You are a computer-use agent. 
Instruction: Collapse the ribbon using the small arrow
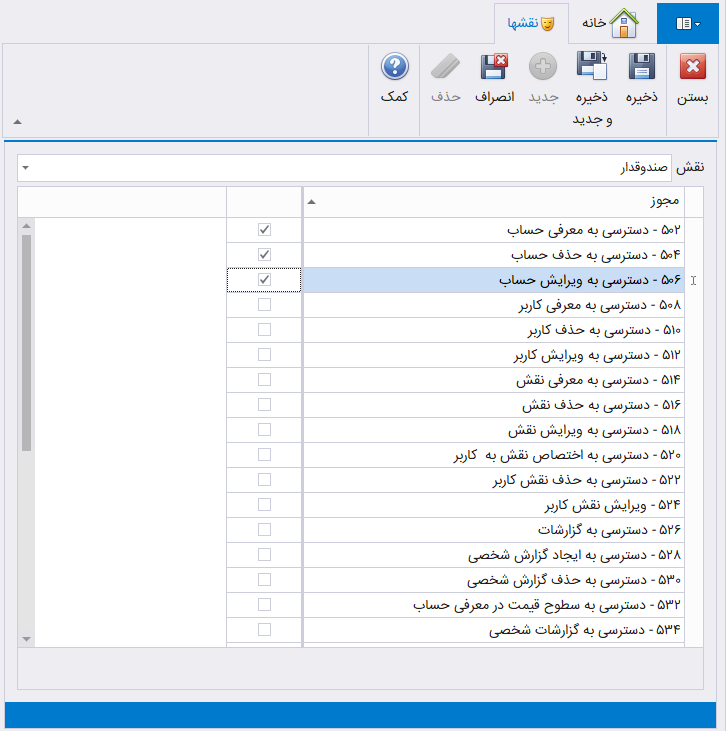[x=17, y=122]
